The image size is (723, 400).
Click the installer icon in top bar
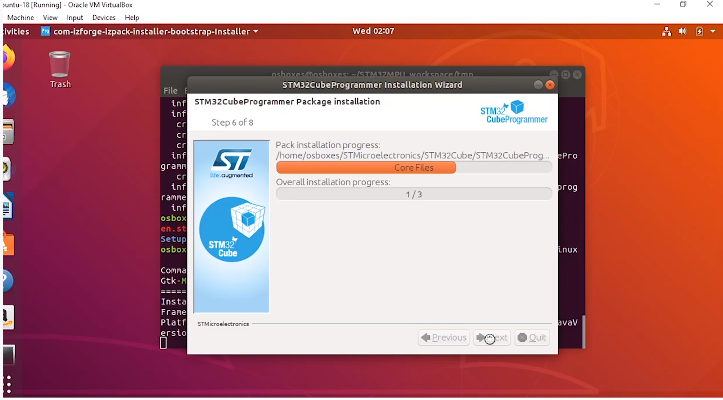[x=45, y=31]
